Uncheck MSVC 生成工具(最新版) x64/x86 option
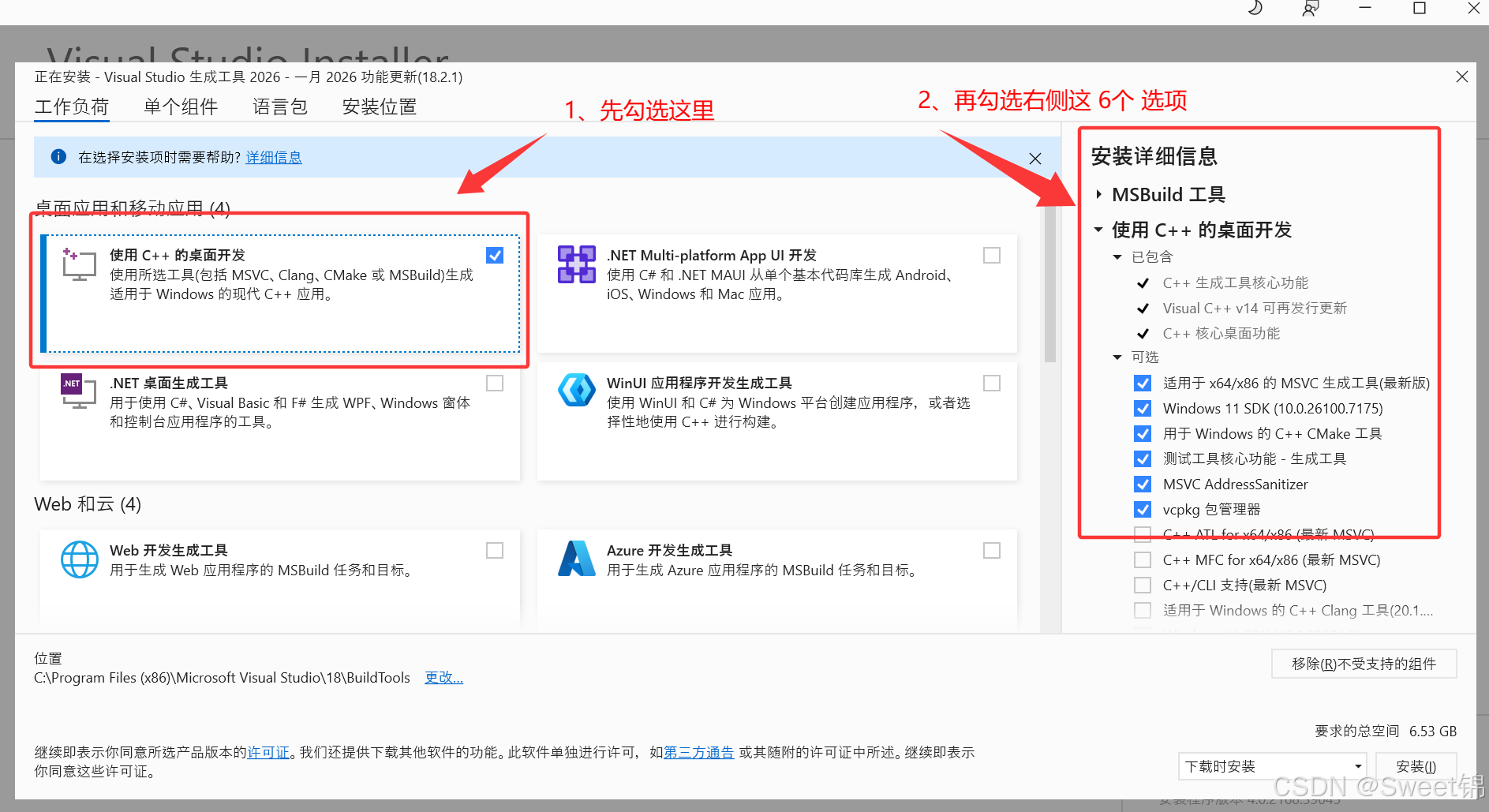The width and height of the screenshot is (1489, 812). point(1143,383)
